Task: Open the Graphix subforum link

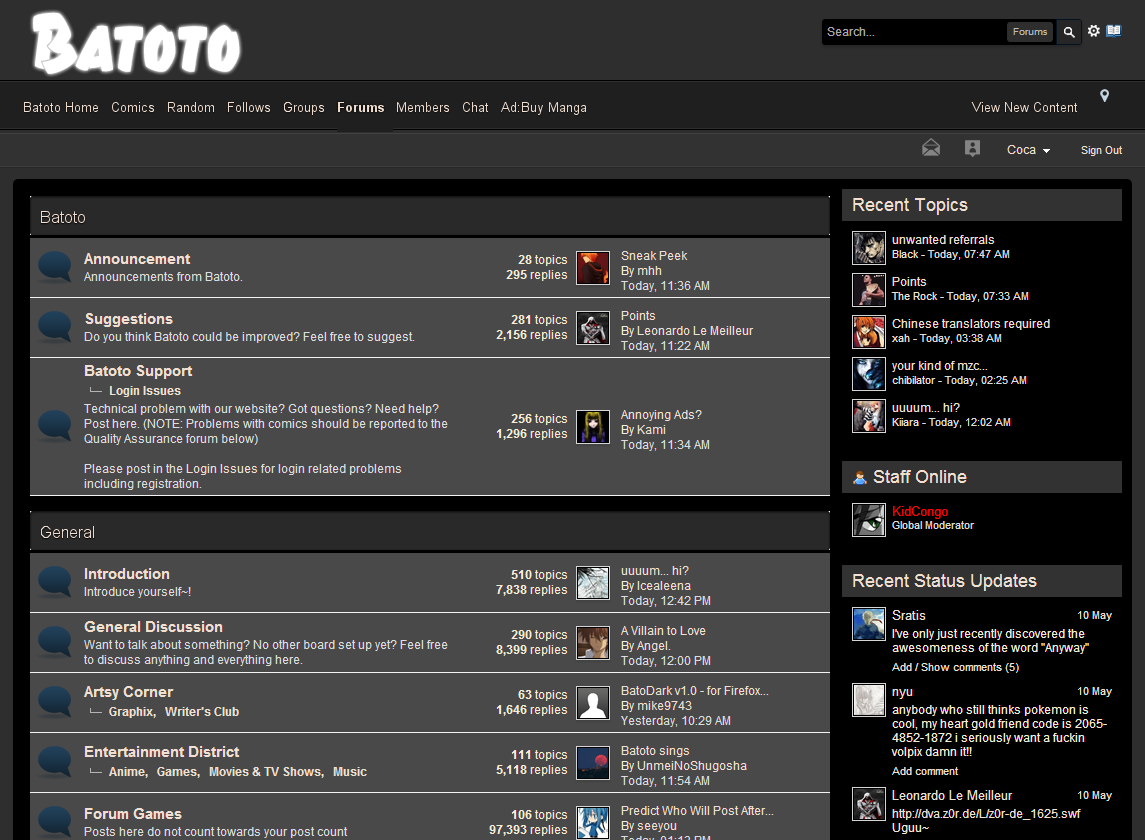Action: 131,711
